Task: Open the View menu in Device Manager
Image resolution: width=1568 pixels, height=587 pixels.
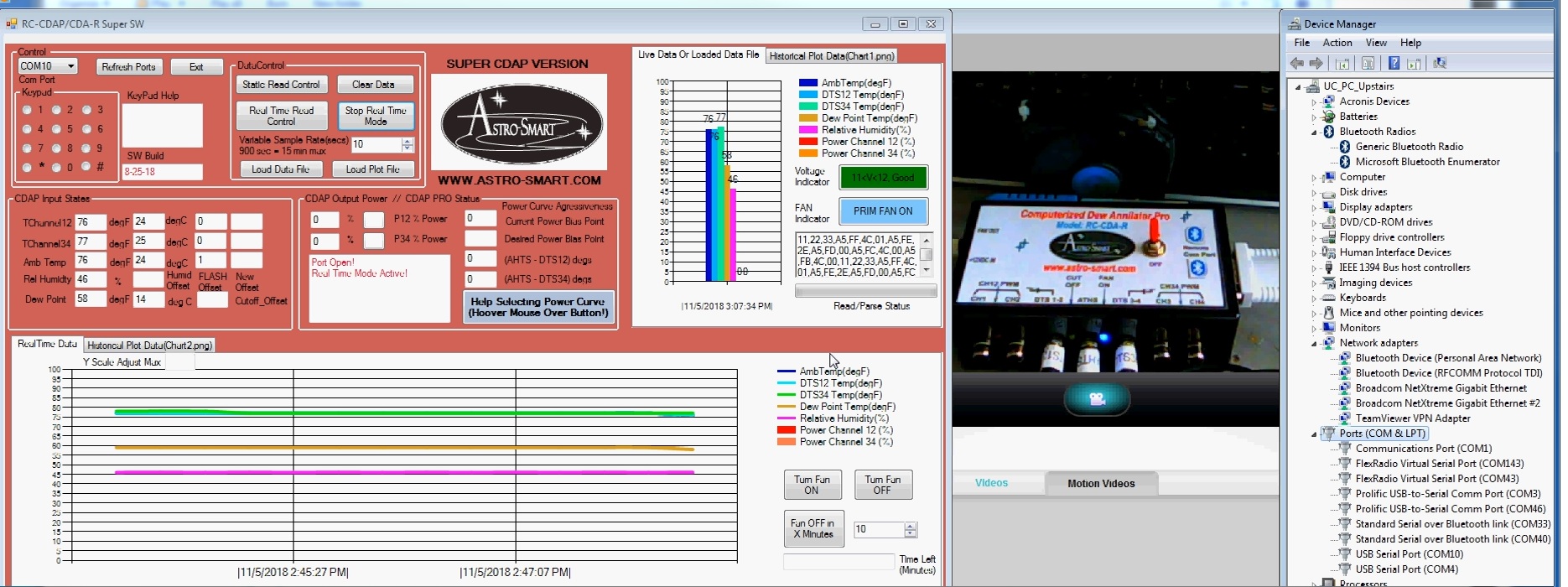Action: 1376,43
